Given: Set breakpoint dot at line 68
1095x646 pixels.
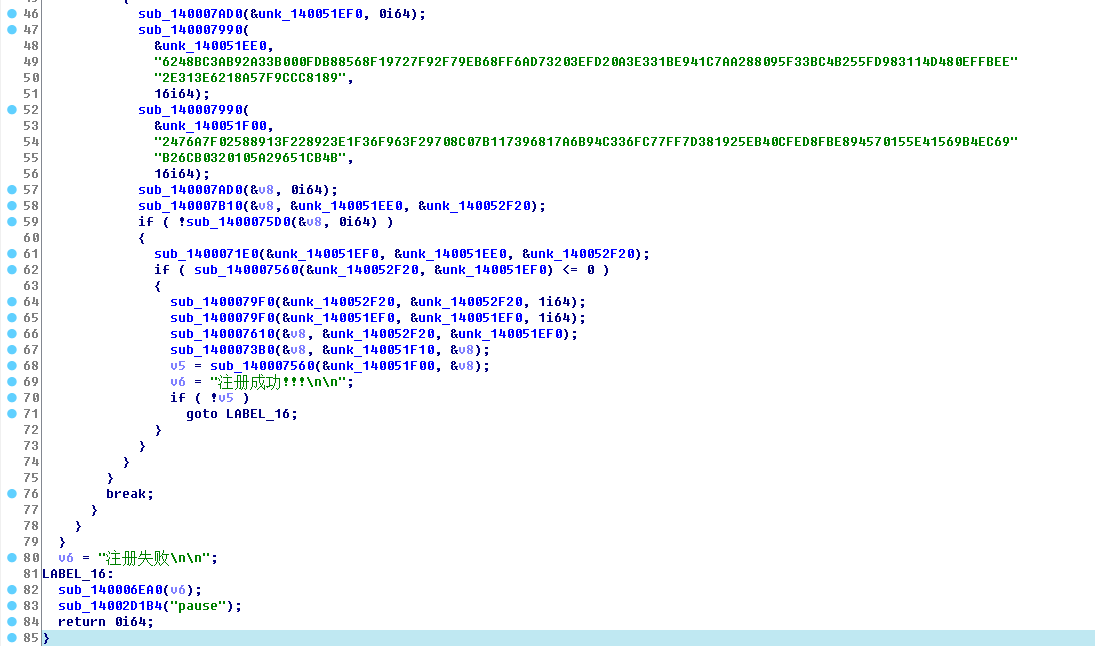Looking at the screenshot, I should click(12, 365).
